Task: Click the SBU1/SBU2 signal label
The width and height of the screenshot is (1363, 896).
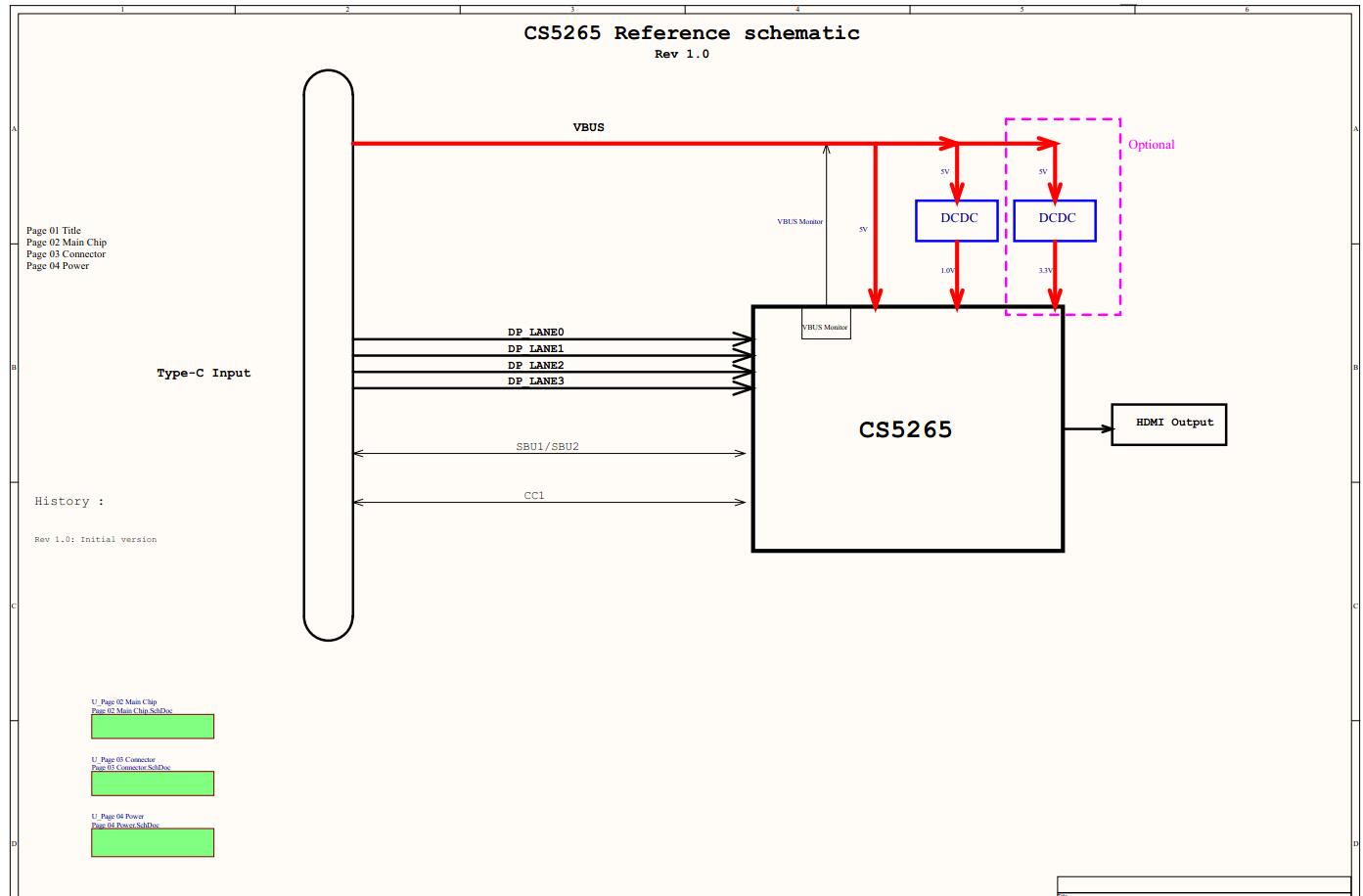Action: 547,447
